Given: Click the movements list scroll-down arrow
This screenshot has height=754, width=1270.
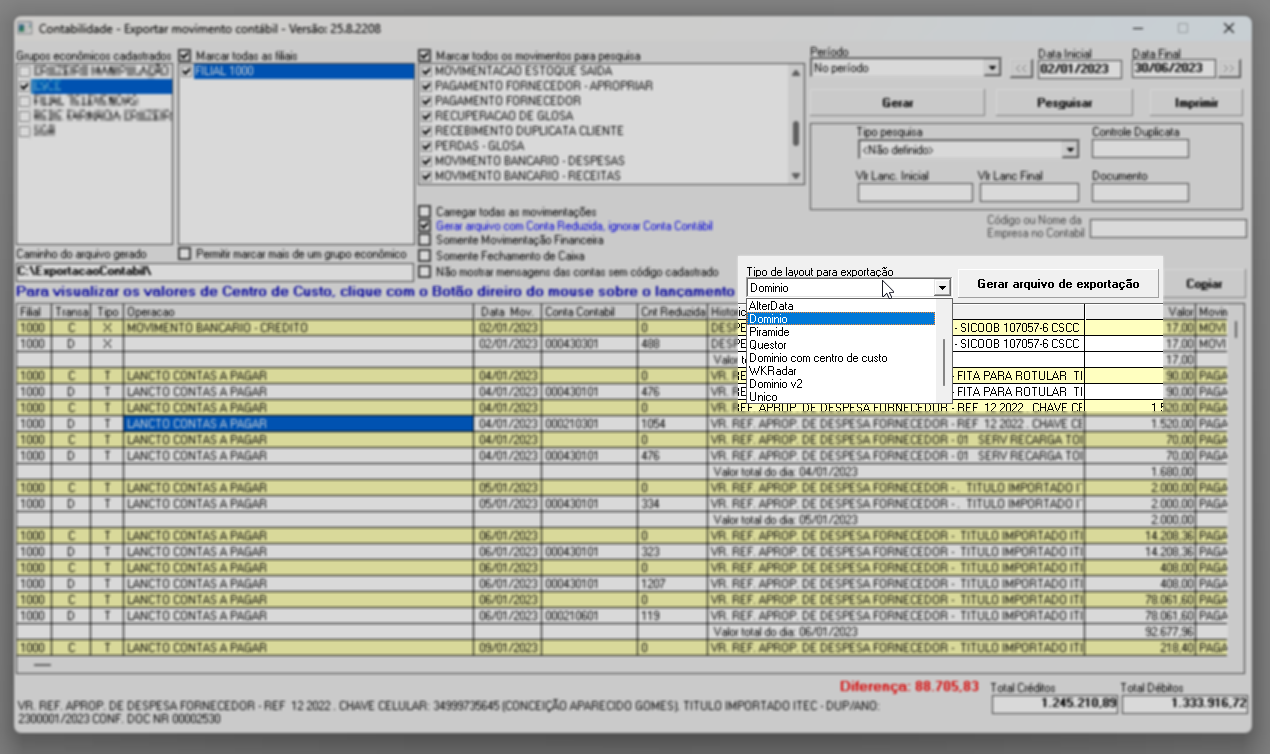Looking at the screenshot, I should click(796, 175).
